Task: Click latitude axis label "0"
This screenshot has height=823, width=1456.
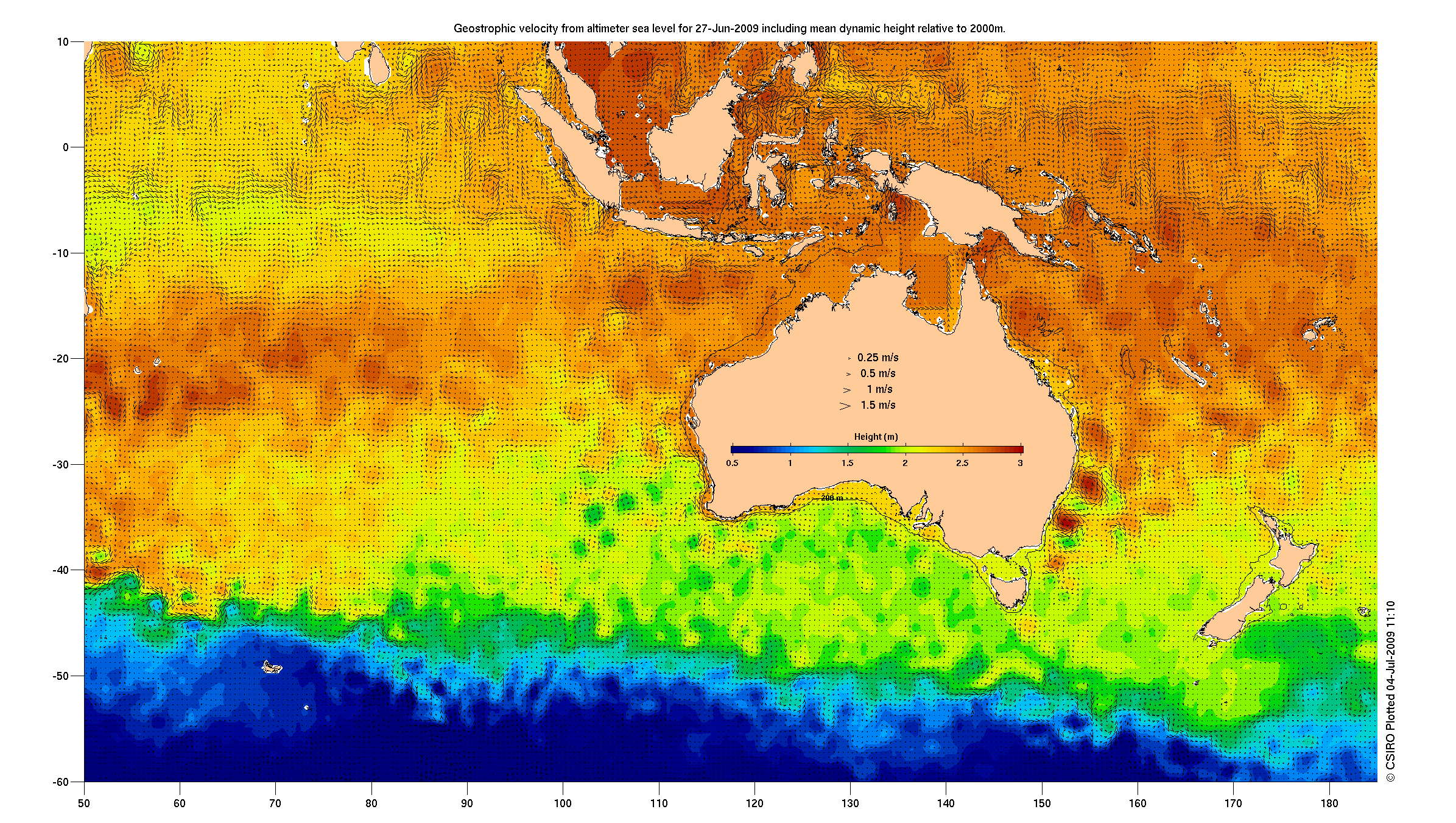Action: [66, 147]
